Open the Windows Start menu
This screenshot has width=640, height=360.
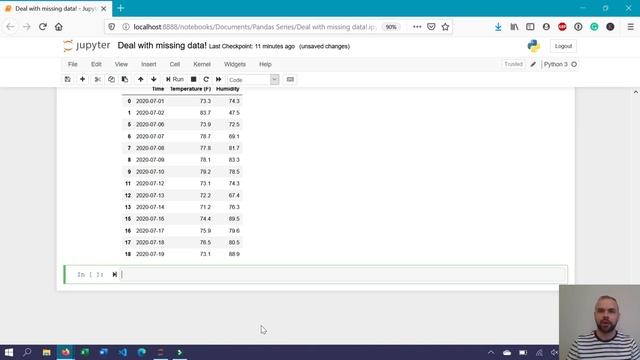(9, 352)
